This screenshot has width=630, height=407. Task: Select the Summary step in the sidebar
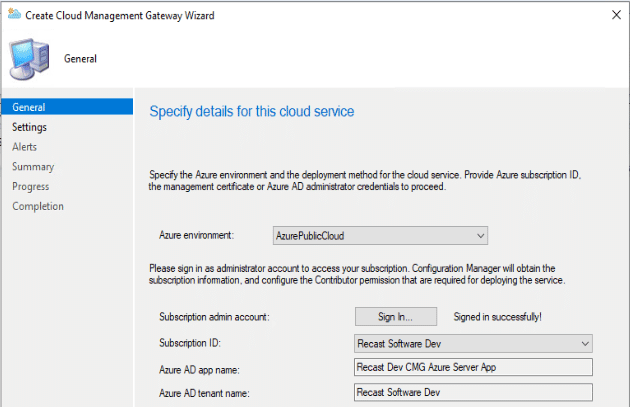33,167
